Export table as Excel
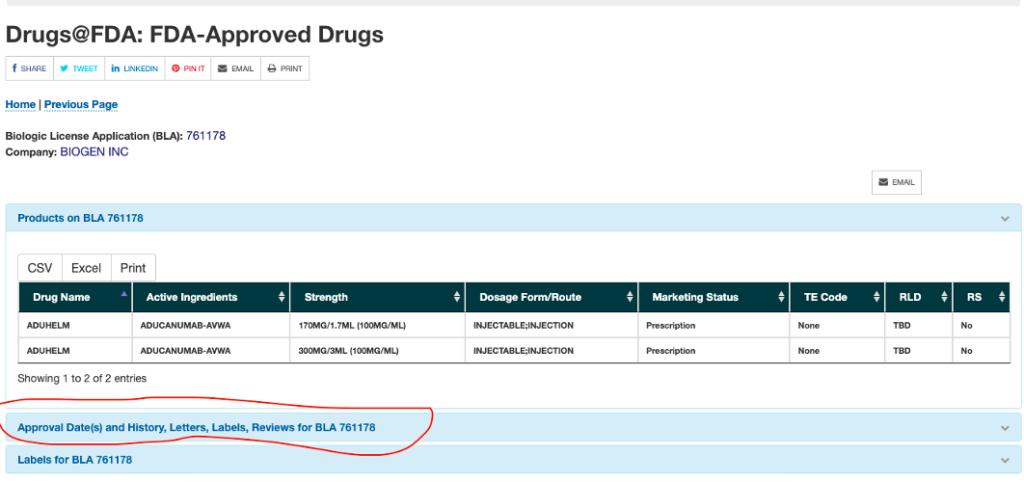The height and width of the screenshot is (482, 1024). (x=86, y=268)
